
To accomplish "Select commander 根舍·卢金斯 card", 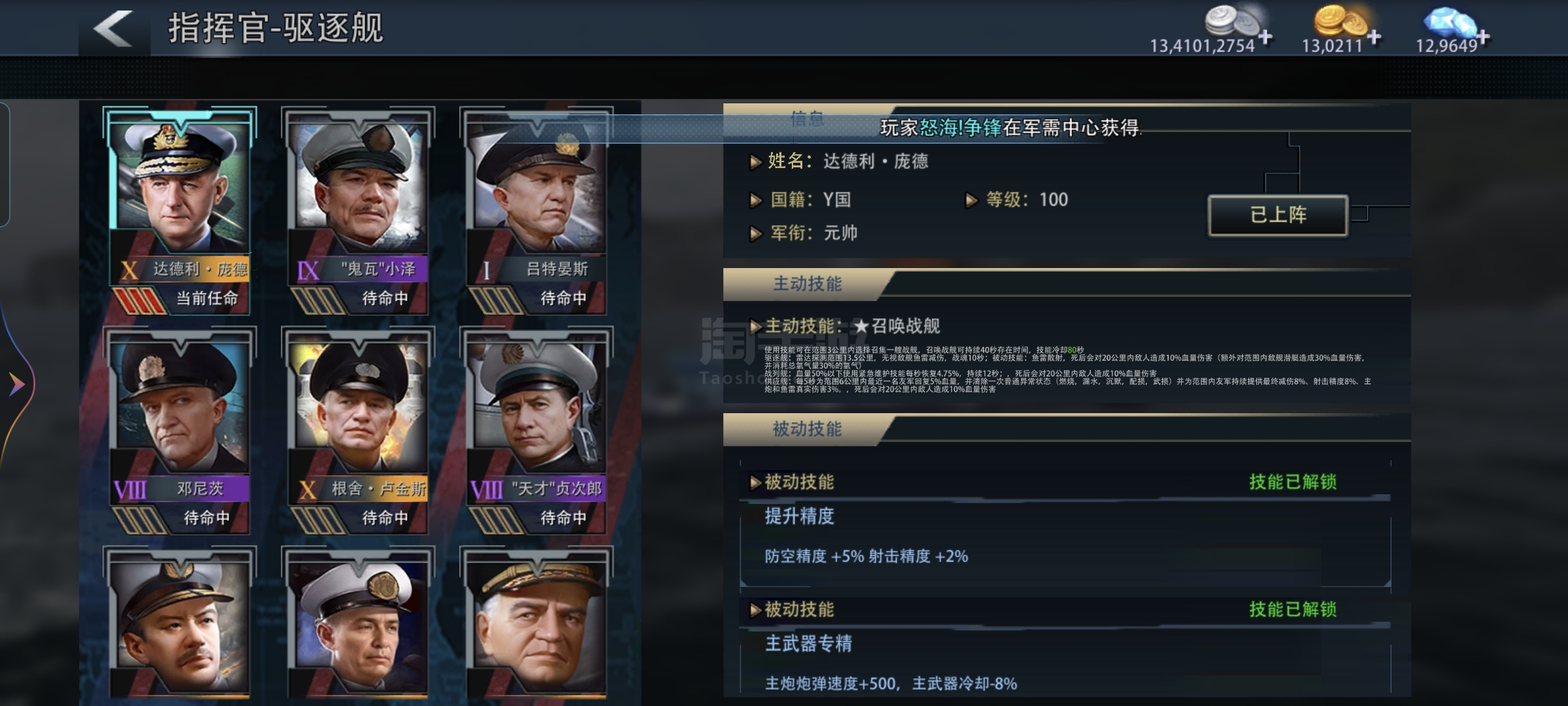I will coord(358,430).
